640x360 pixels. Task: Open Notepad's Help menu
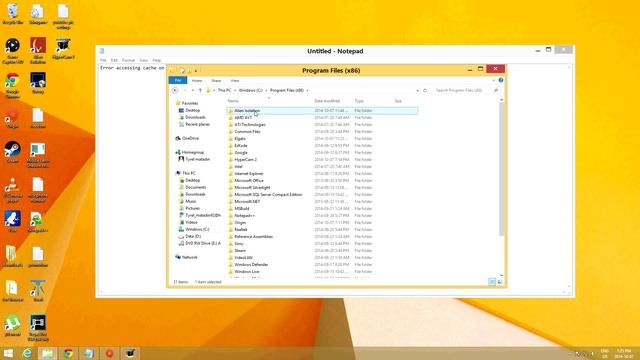[x=157, y=60]
